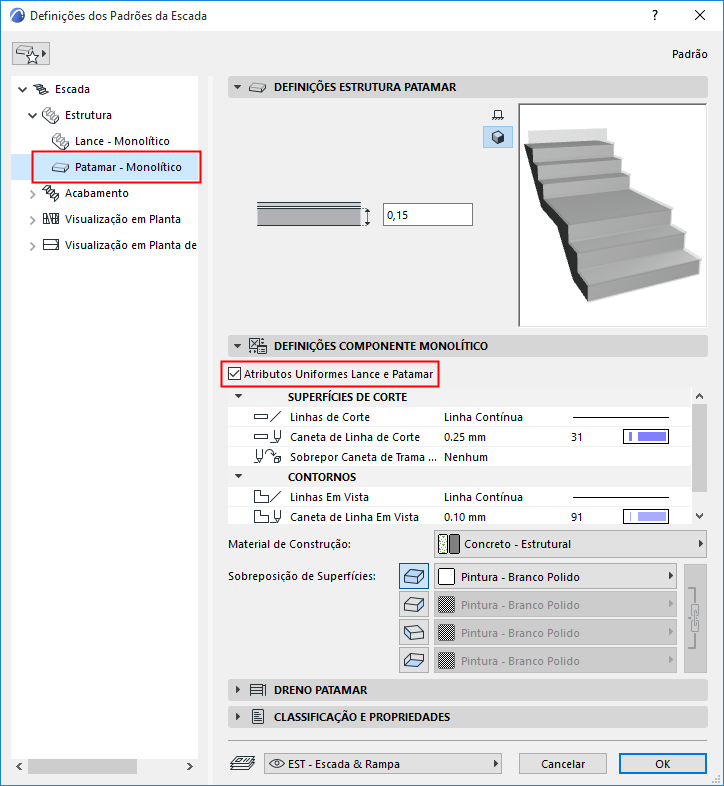The width and height of the screenshot is (724, 786).
Task: Click the Linha Contínua sample for Linhas de Corte
Action: tap(621, 417)
